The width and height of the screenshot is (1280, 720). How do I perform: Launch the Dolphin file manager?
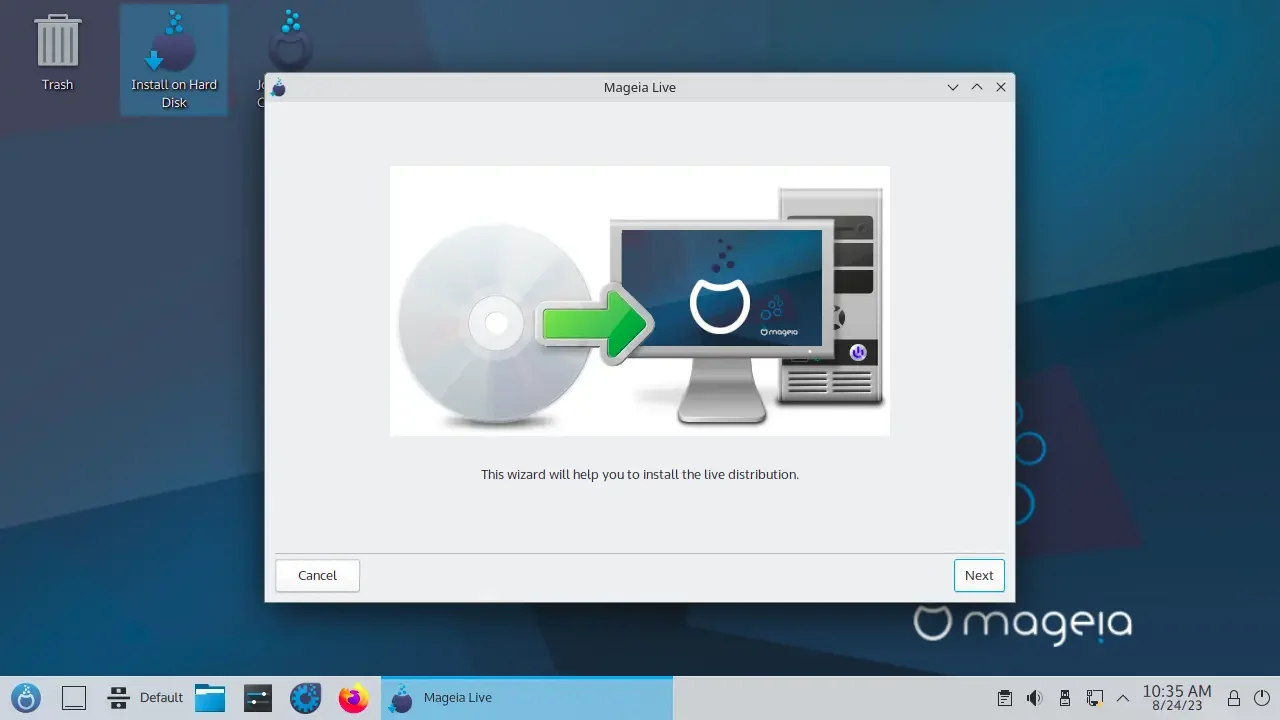pos(210,697)
